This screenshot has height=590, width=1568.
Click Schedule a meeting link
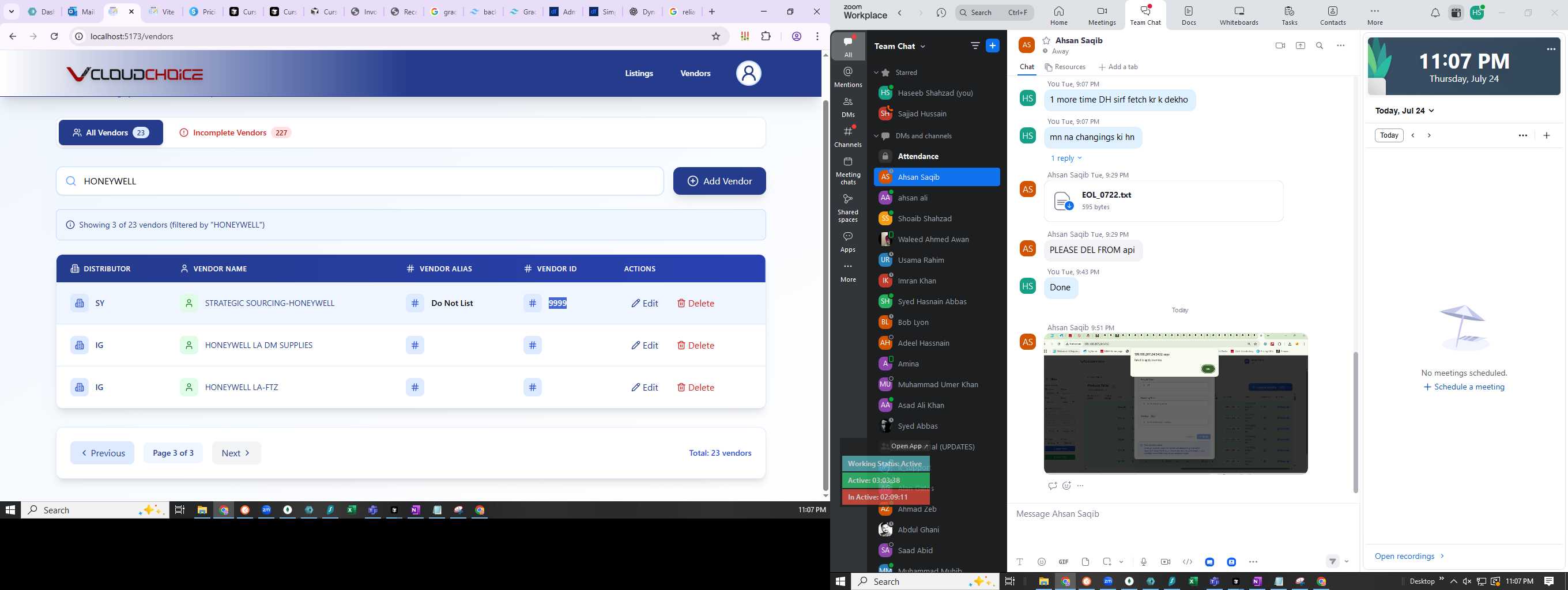coord(1464,387)
